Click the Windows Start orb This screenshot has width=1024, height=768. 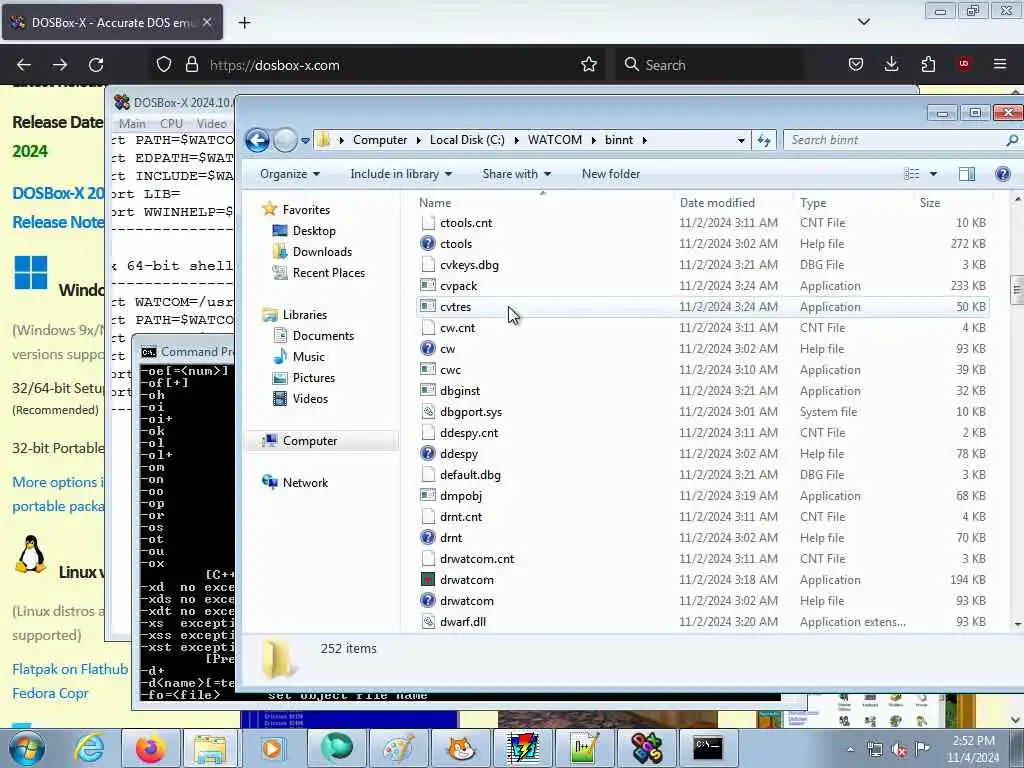coord(26,748)
